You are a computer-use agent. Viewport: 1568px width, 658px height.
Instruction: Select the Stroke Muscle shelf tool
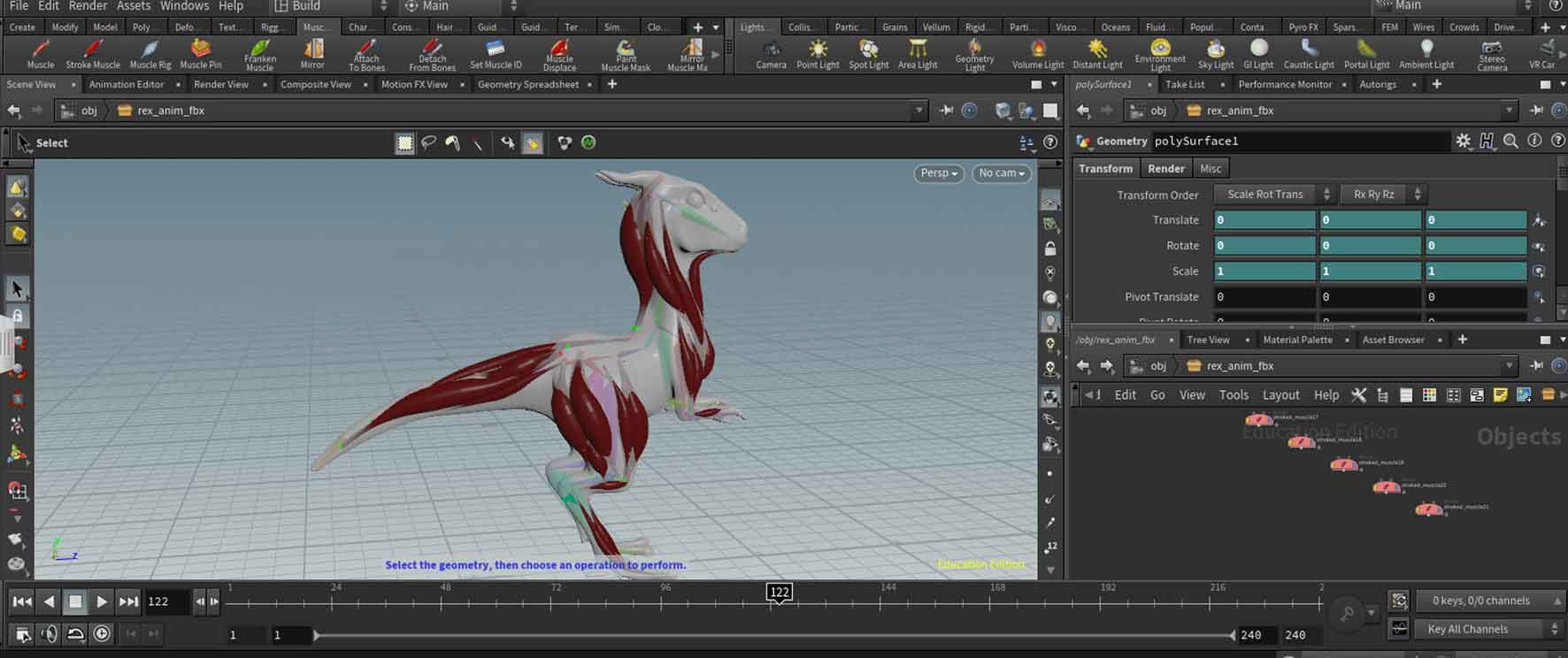93,53
